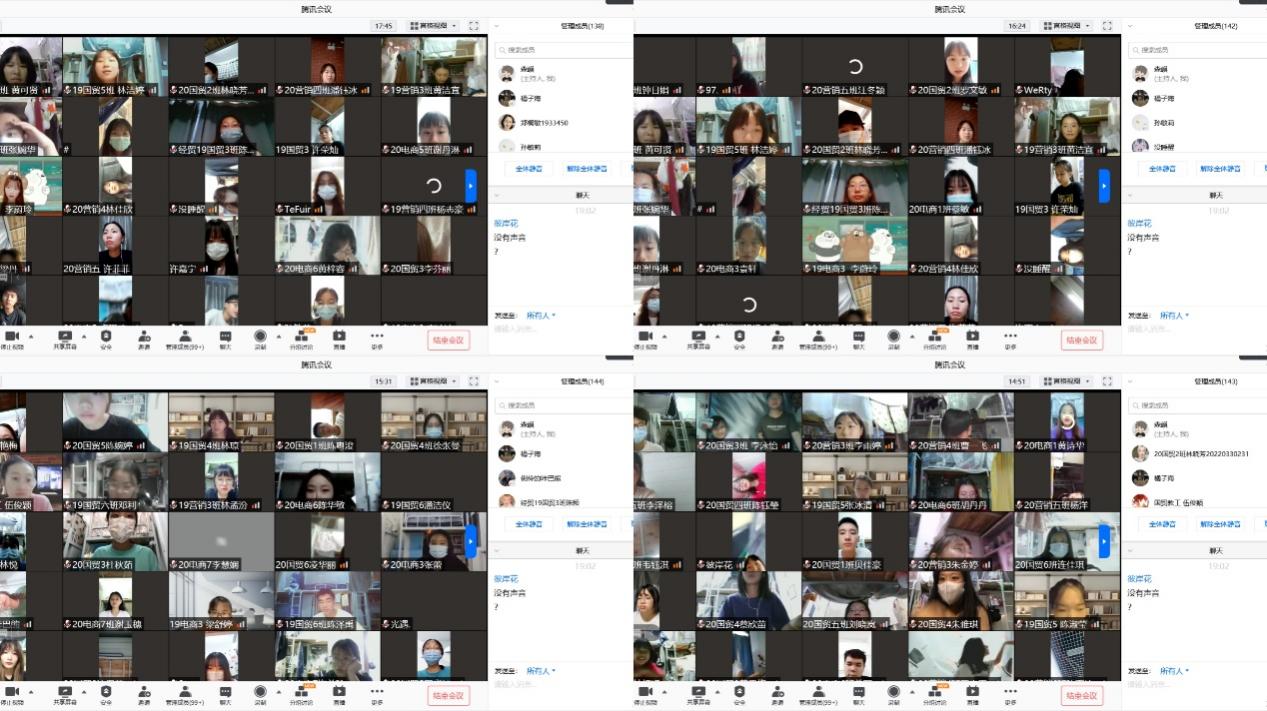1267x711 pixels.
Task: Open the invite icon in bottom-right meeting toolbar
Action: click(x=778, y=691)
